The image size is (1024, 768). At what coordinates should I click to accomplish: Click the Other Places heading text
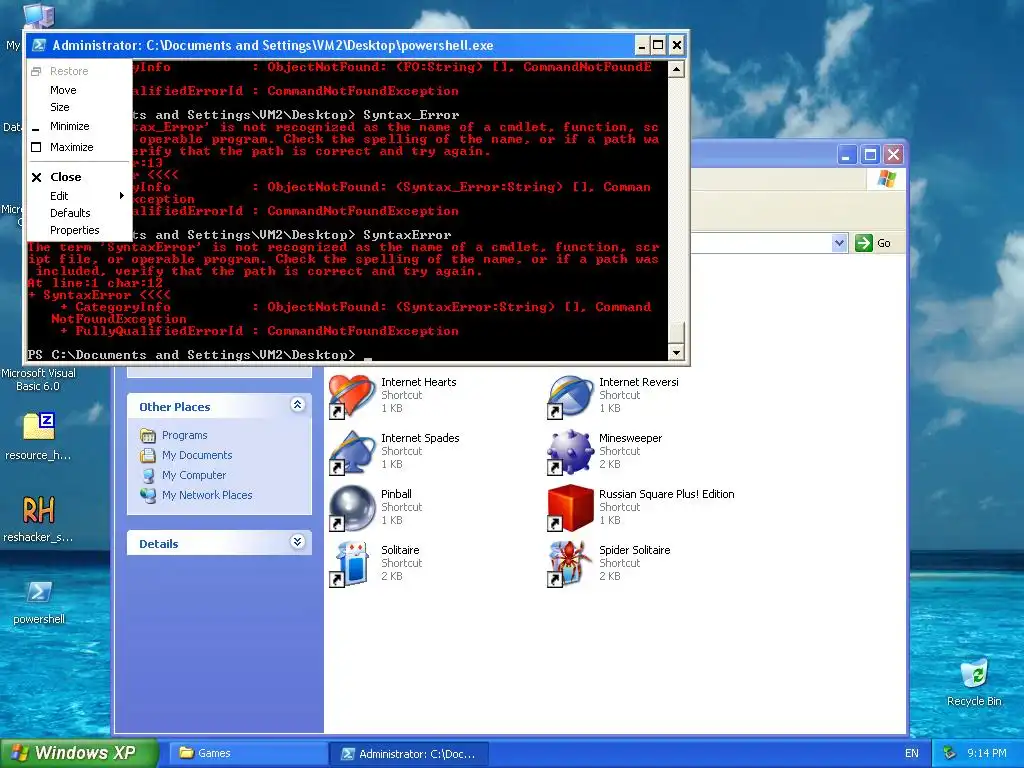(x=174, y=407)
